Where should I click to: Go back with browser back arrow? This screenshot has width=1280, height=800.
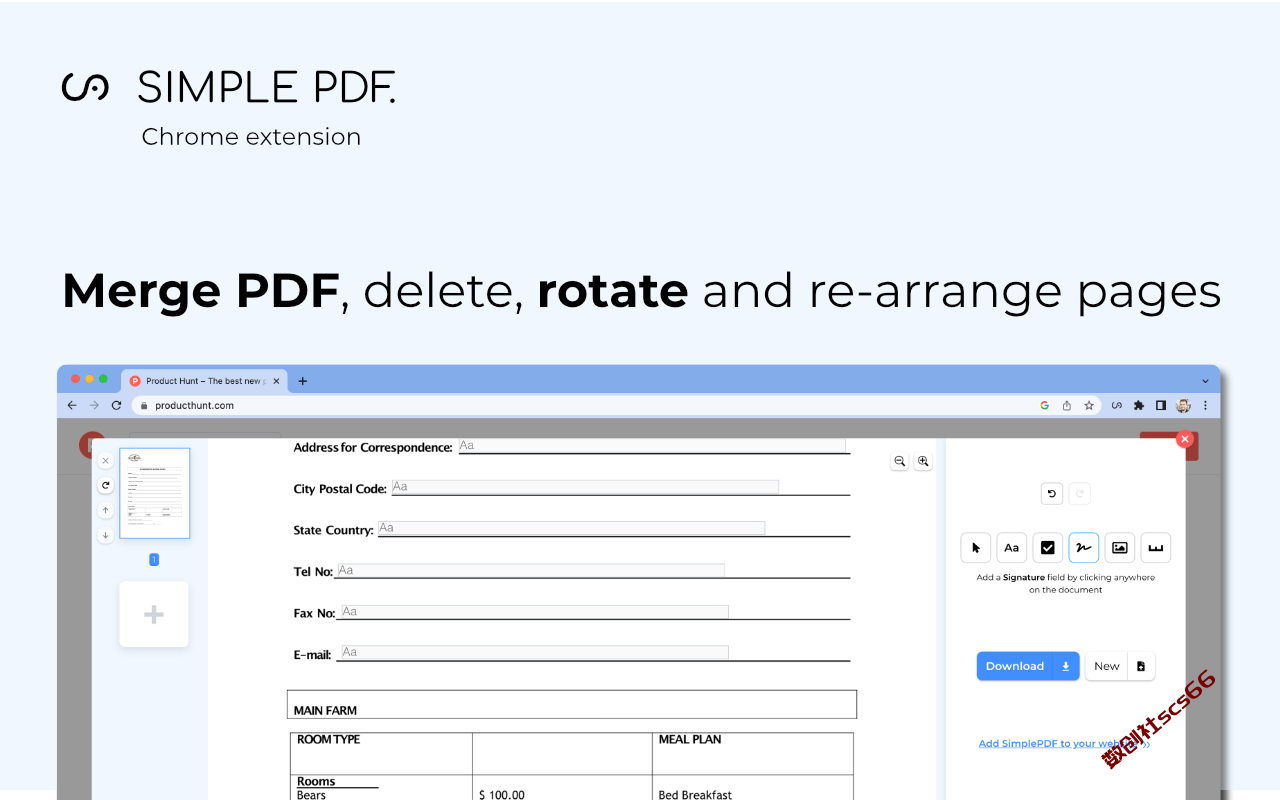72,405
